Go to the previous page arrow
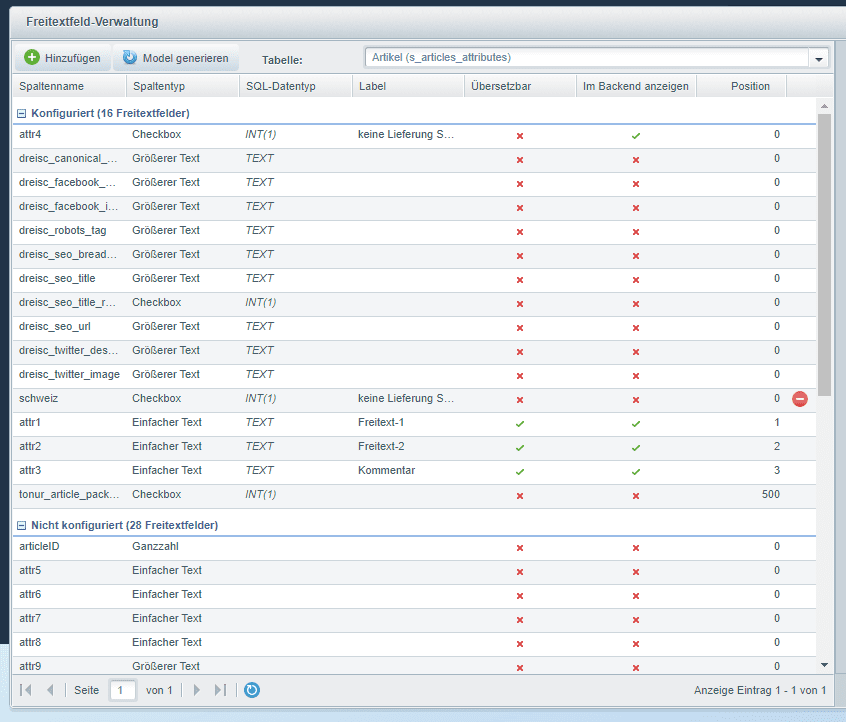This screenshot has height=722, width=846. pyautogui.click(x=50, y=690)
